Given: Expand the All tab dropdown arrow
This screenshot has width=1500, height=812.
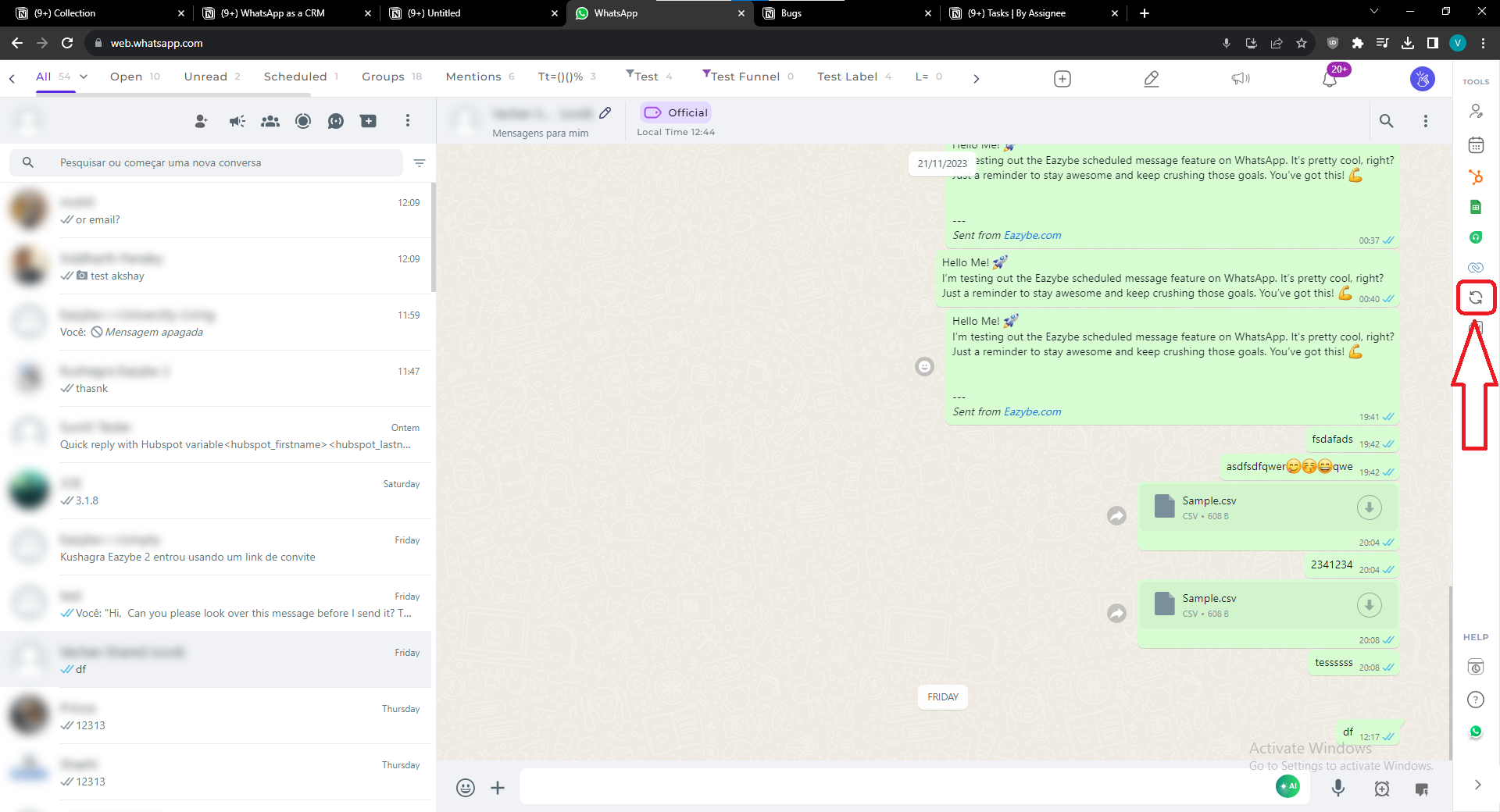Looking at the screenshot, I should pyautogui.click(x=84, y=77).
